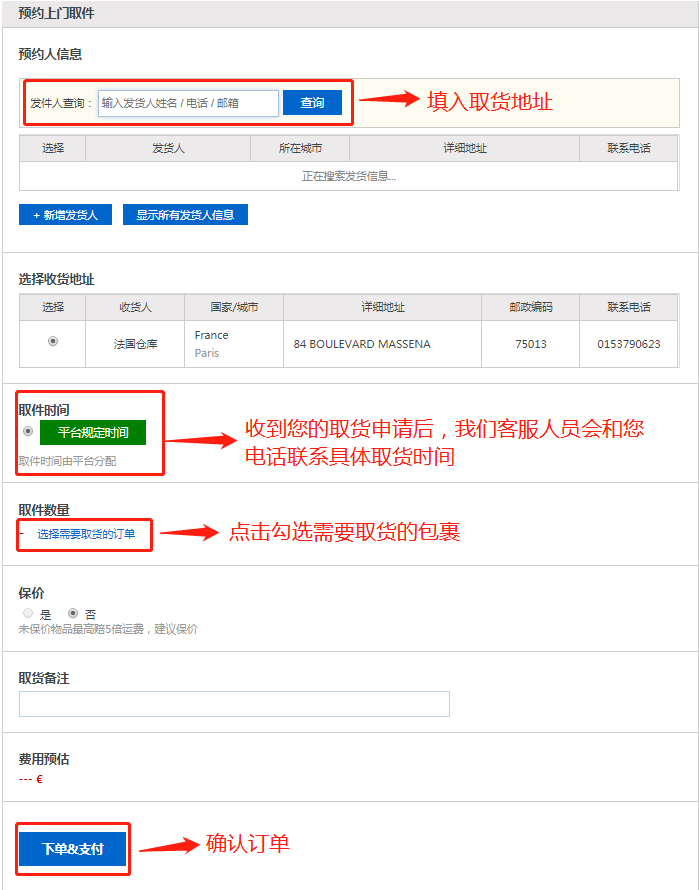Screen dimensions: 699x890
Task: Click the 正在搜索发货信息... status text
Action: (x=349, y=177)
